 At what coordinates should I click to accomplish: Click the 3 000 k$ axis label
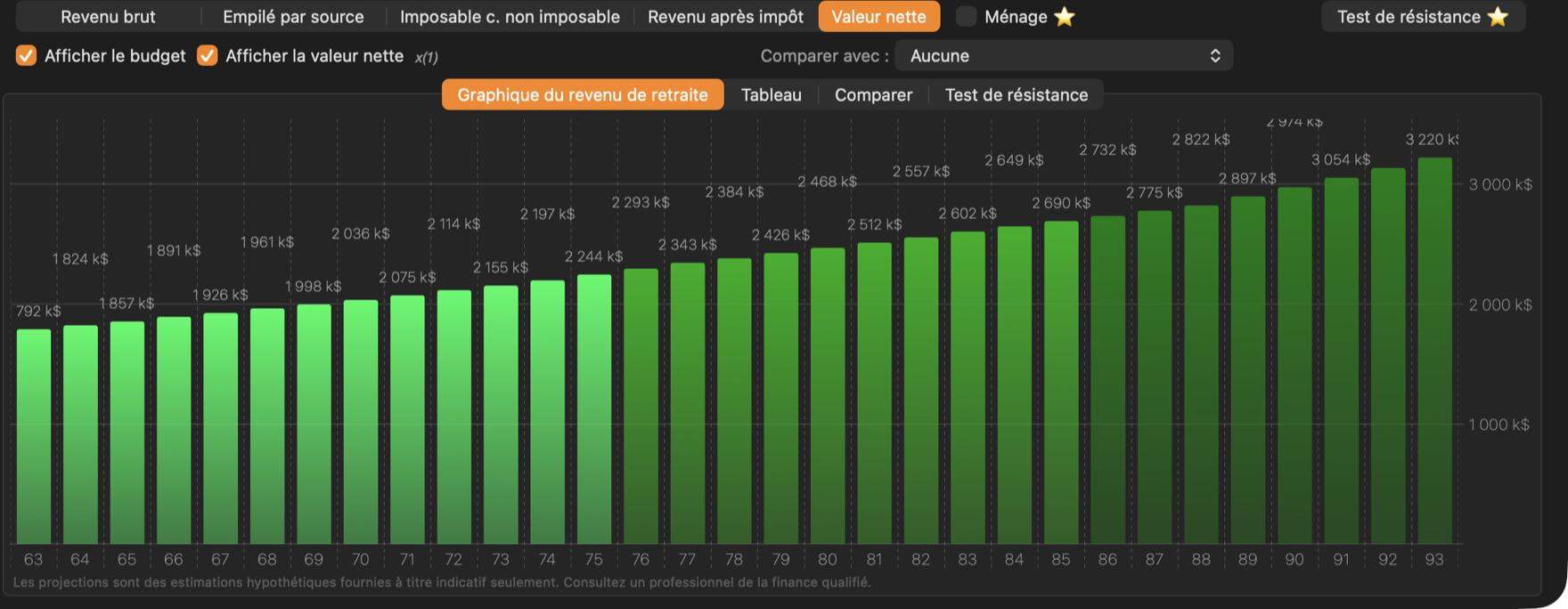[1500, 184]
